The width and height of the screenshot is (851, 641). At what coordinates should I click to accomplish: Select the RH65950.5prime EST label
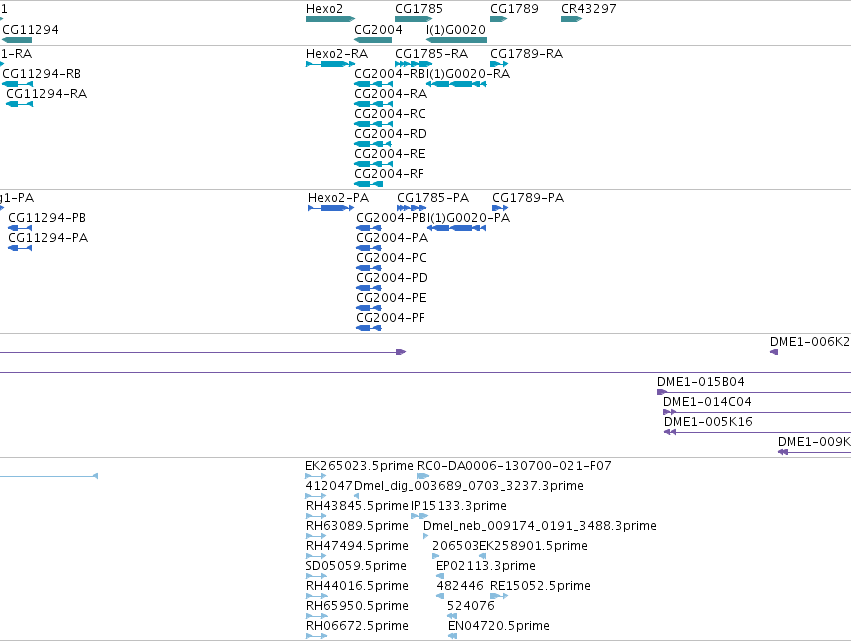pyautogui.click(x=357, y=606)
